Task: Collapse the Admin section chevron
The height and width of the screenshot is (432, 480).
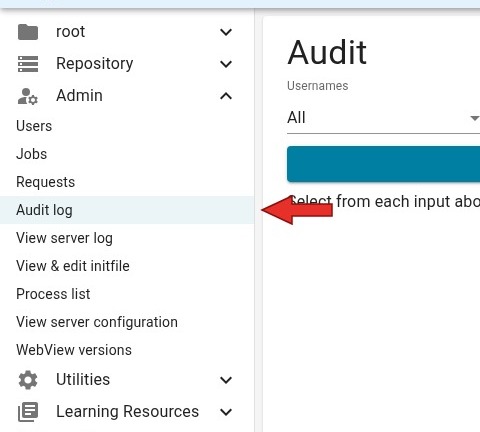Action: click(226, 96)
